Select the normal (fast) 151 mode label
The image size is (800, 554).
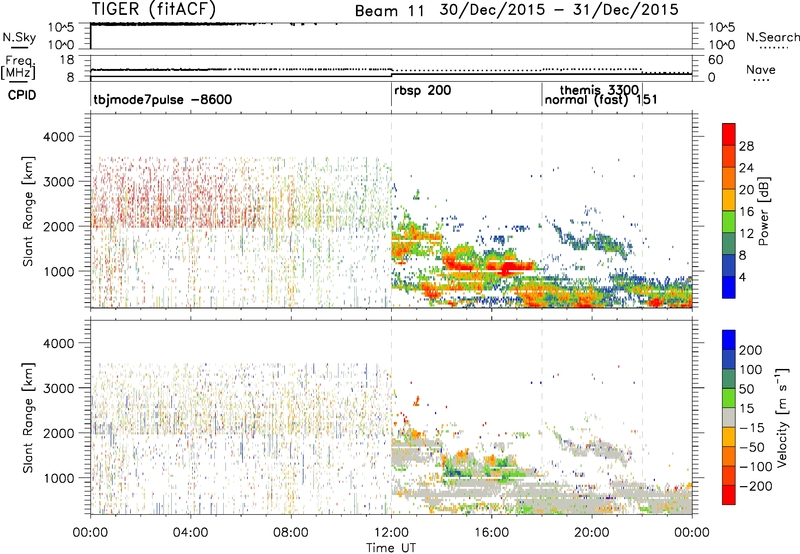tap(601, 100)
